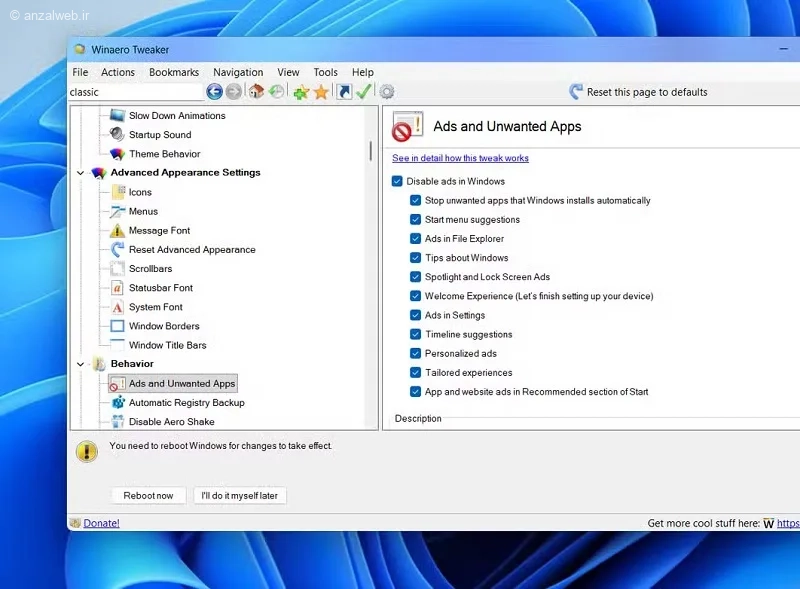Select Advanced Appearance Settings category label

point(185,173)
